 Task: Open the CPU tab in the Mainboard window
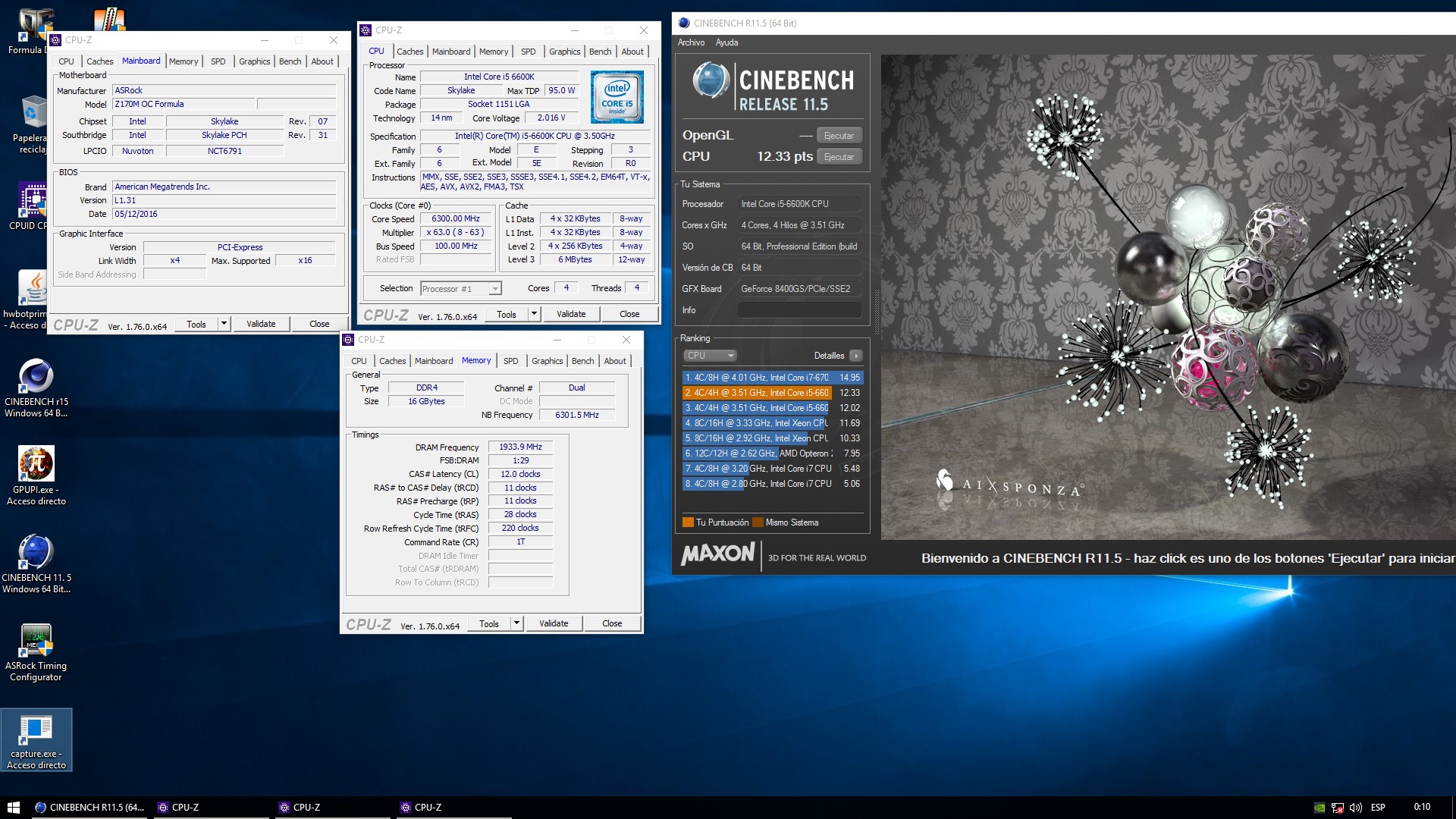pos(66,61)
